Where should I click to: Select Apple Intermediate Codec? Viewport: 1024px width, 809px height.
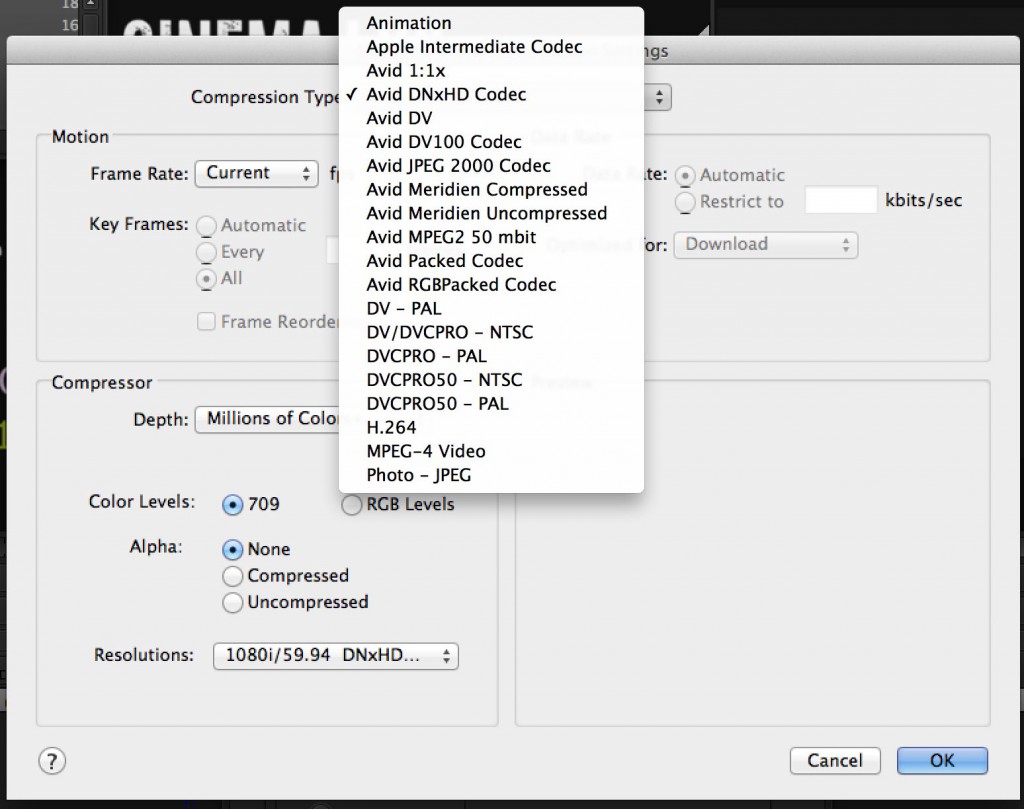pos(491,47)
